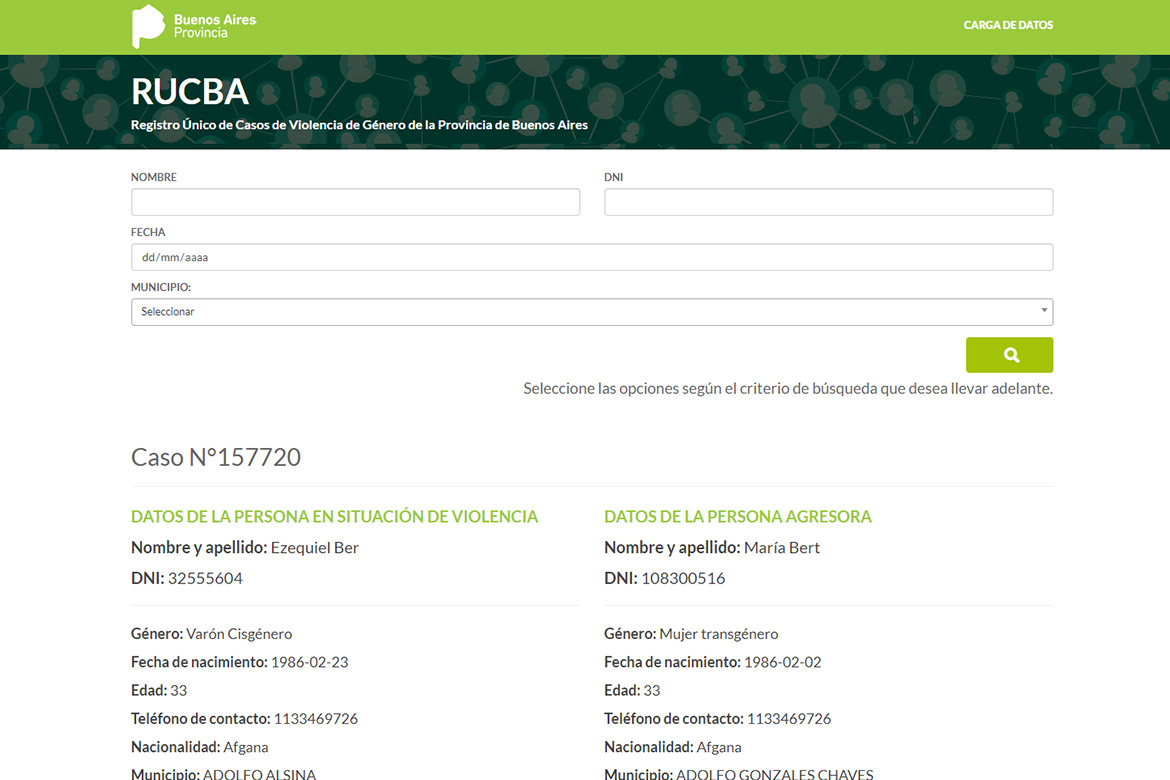
Task: Select the aggressor name María Bert
Action: tap(782, 547)
